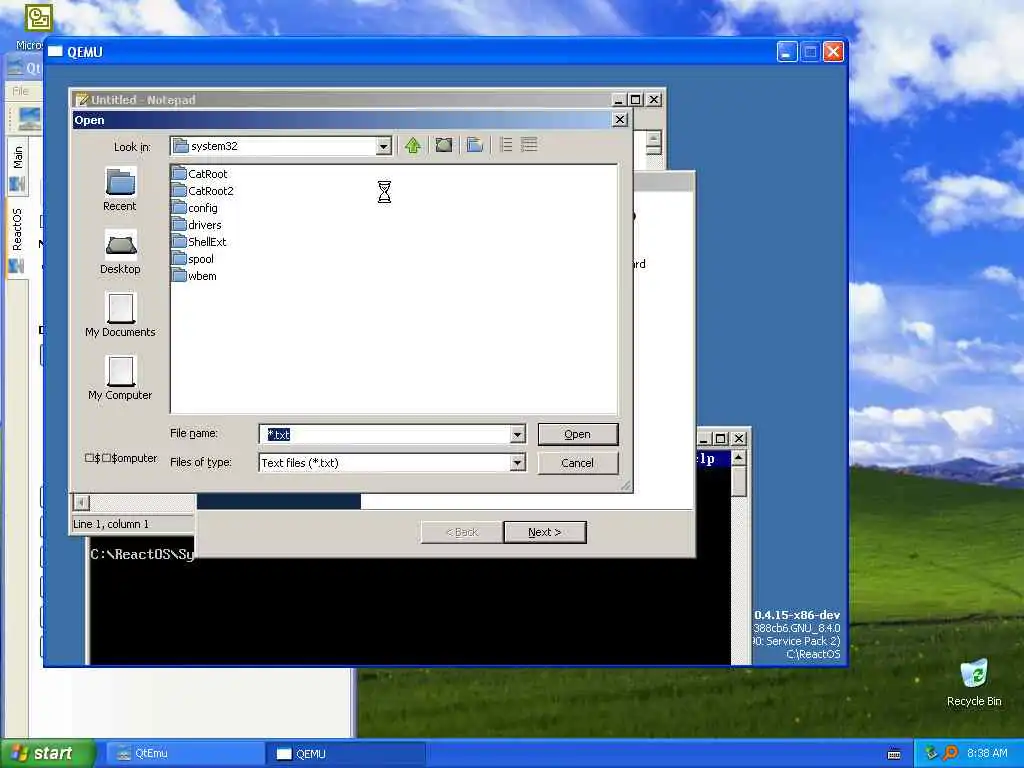Open the Recent places shortcut
Screen dimensions: 1024x768
coord(120,189)
